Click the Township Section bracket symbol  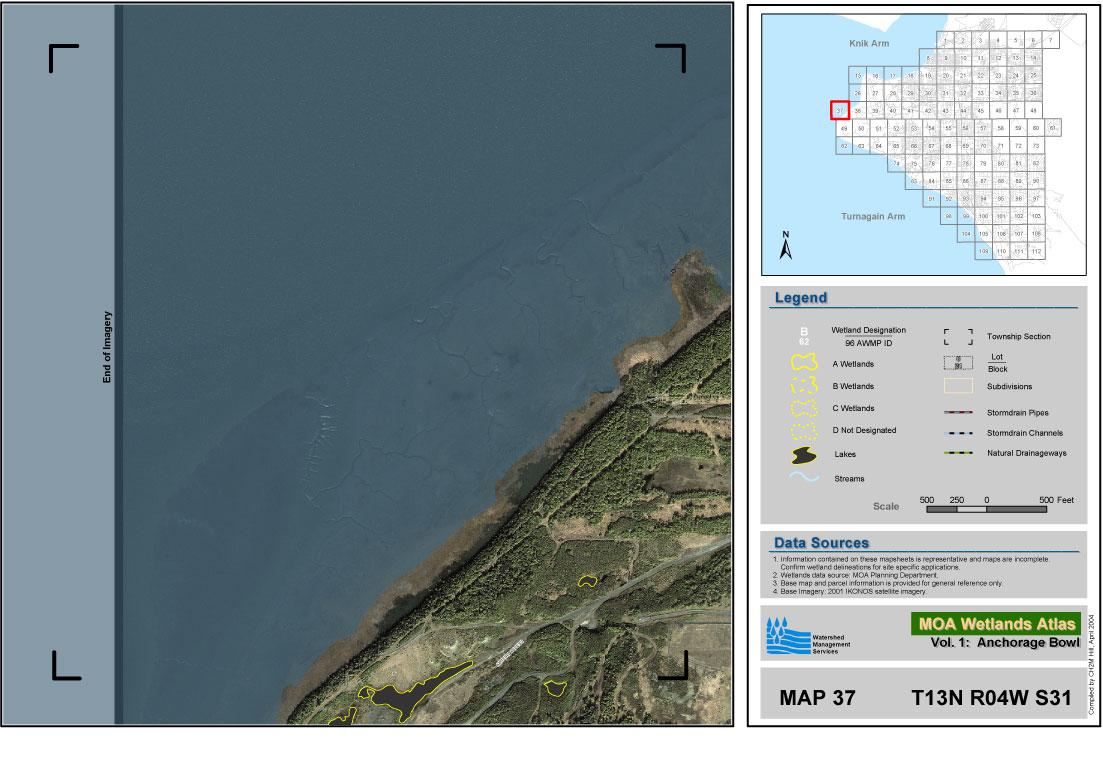(x=960, y=337)
